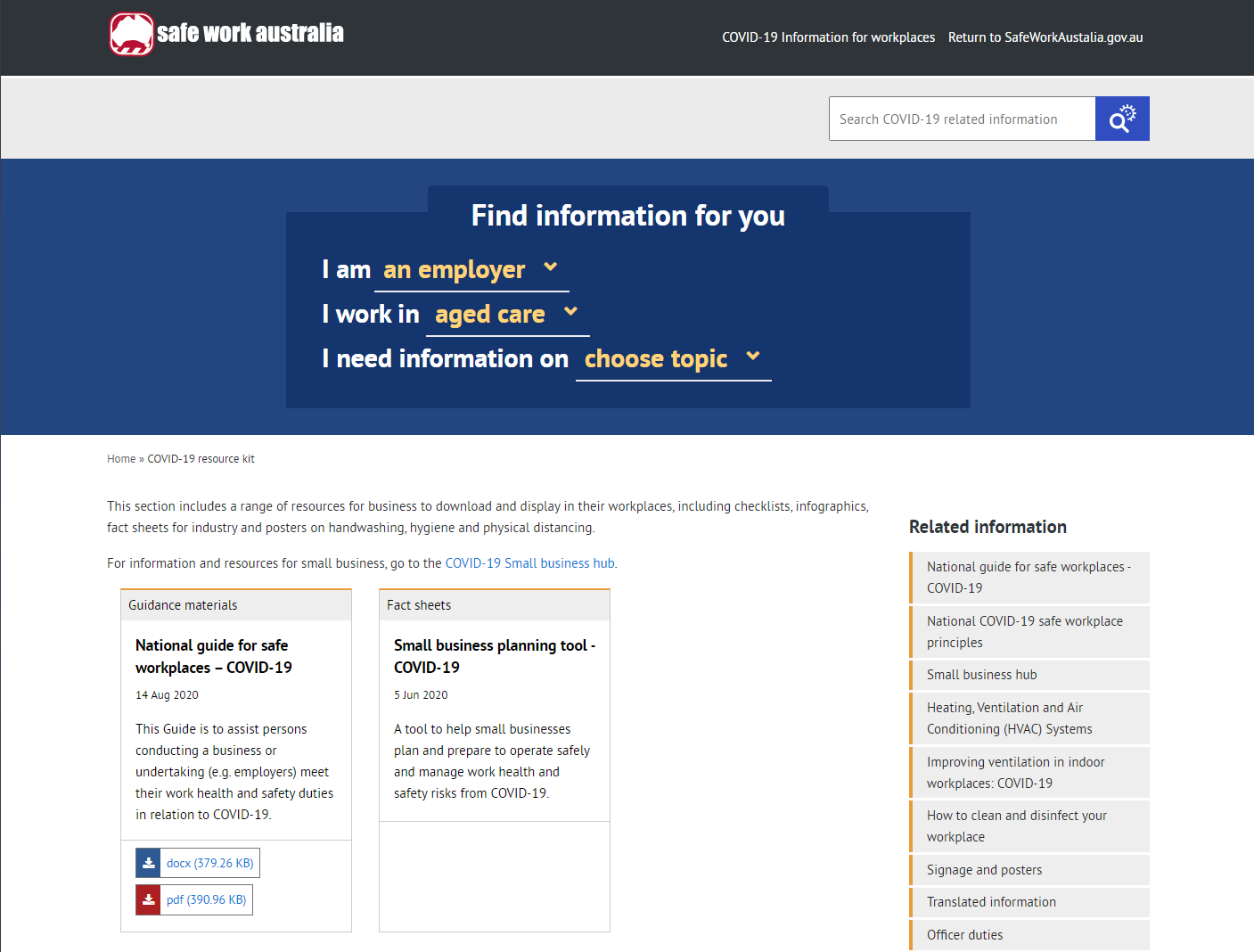1254x952 pixels.
Task: Open Heating, Ventilation and Air Conditioning link
Action: tap(1009, 718)
